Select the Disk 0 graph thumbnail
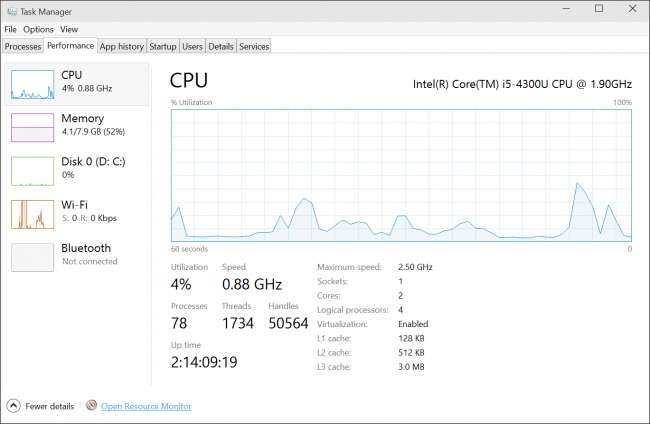Screen dimensions: 650x424 (x=31, y=171)
